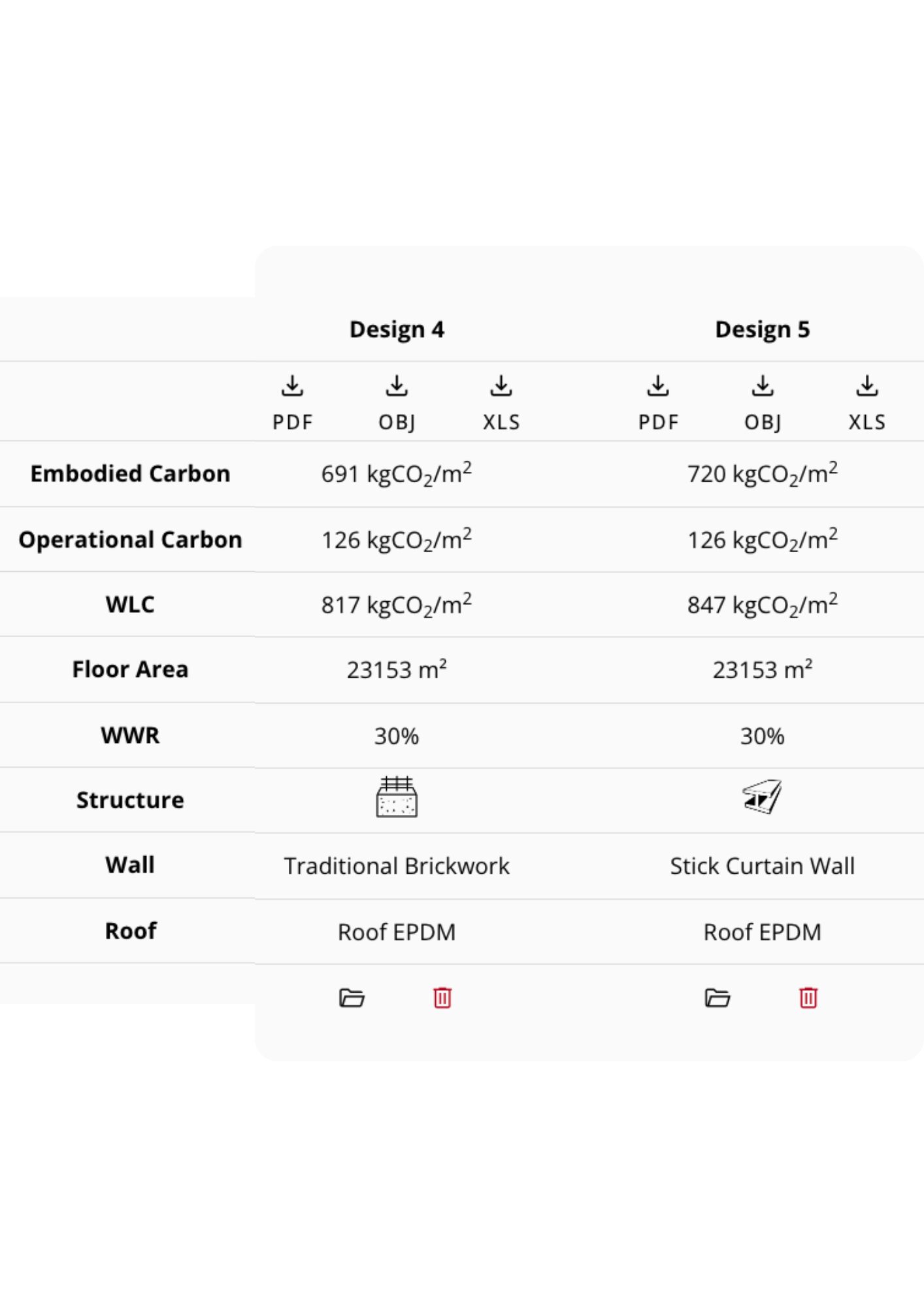Open Design 5 folder icon
This screenshot has height=1307, width=924.
(x=718, y=998)
